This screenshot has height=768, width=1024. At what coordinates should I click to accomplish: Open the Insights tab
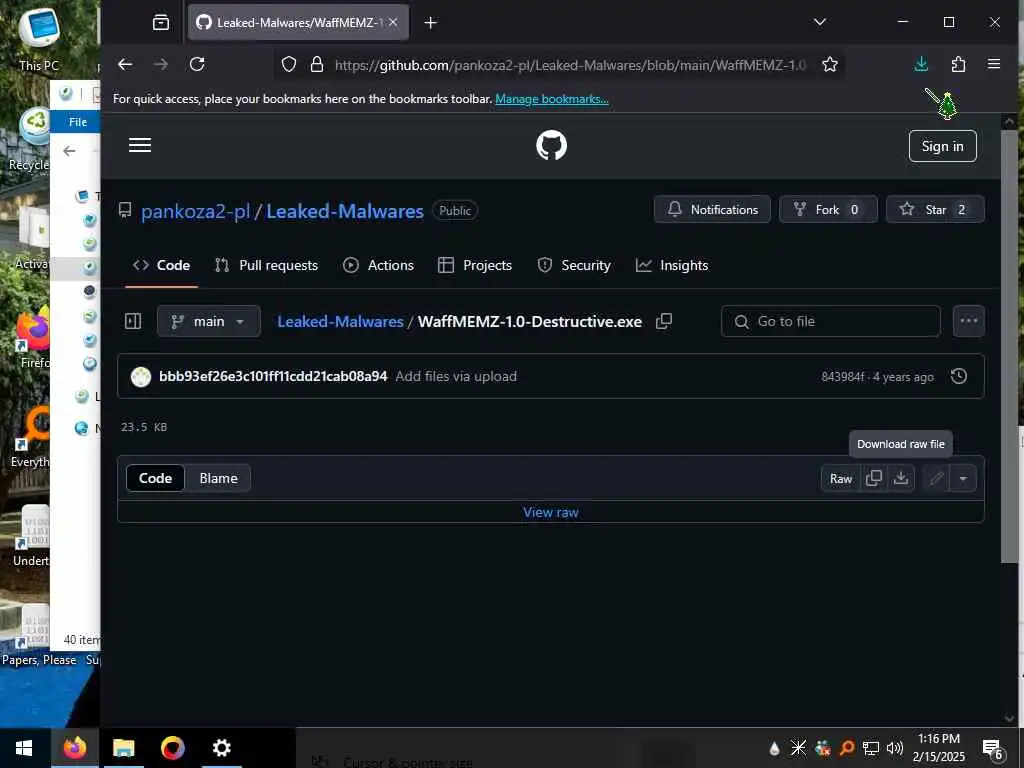pyautogui.click(x=672, y=265)
